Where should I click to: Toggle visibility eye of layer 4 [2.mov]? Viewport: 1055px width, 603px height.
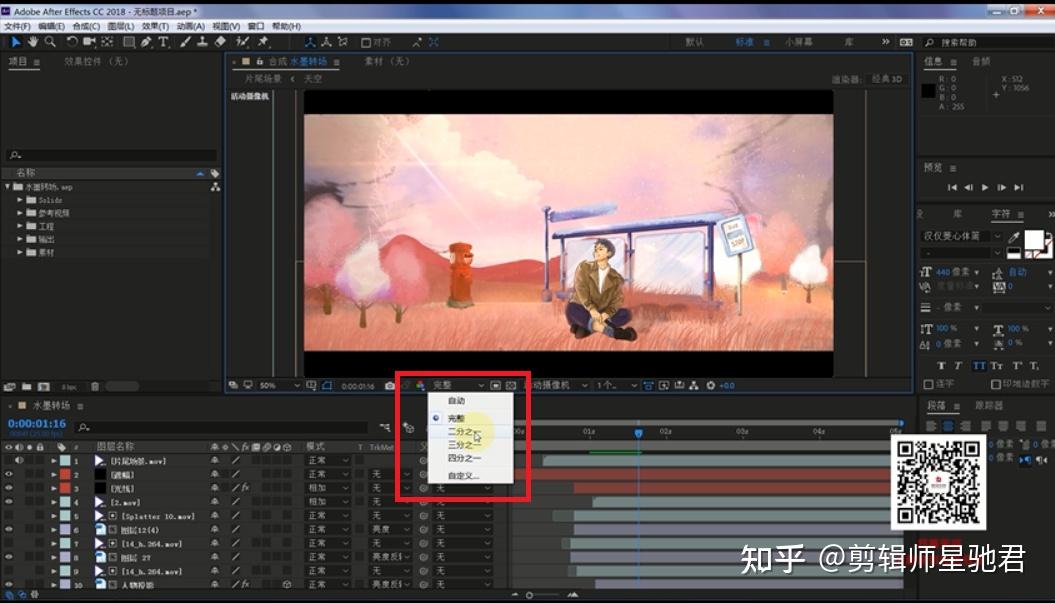[x=9, y=502]
